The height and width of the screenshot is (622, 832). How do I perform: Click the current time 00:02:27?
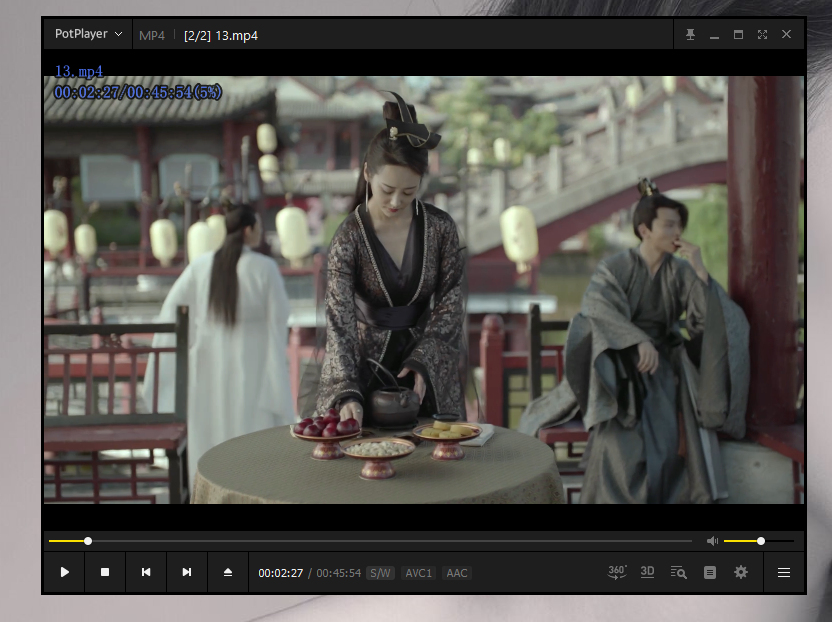281,573
